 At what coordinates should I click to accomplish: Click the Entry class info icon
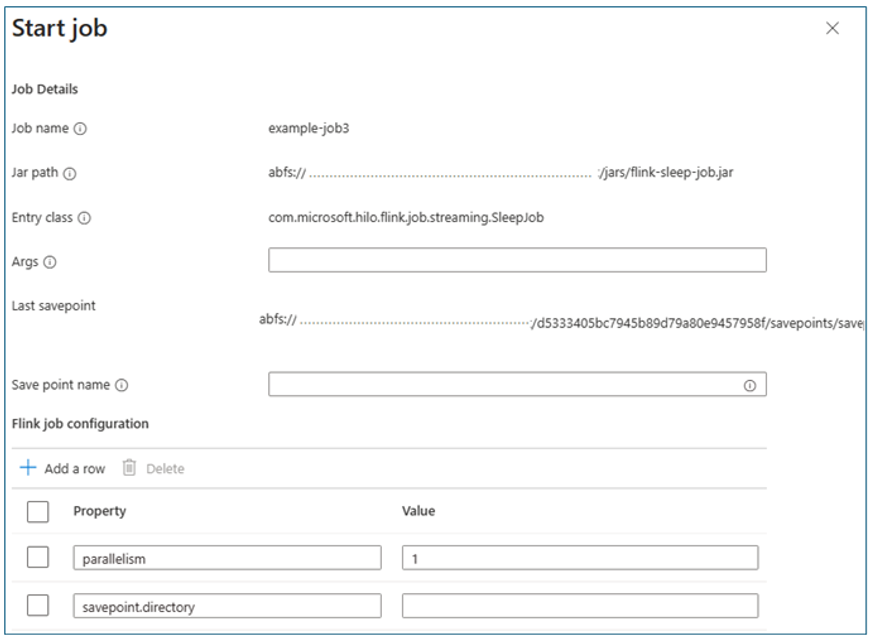tap(85, 218)
